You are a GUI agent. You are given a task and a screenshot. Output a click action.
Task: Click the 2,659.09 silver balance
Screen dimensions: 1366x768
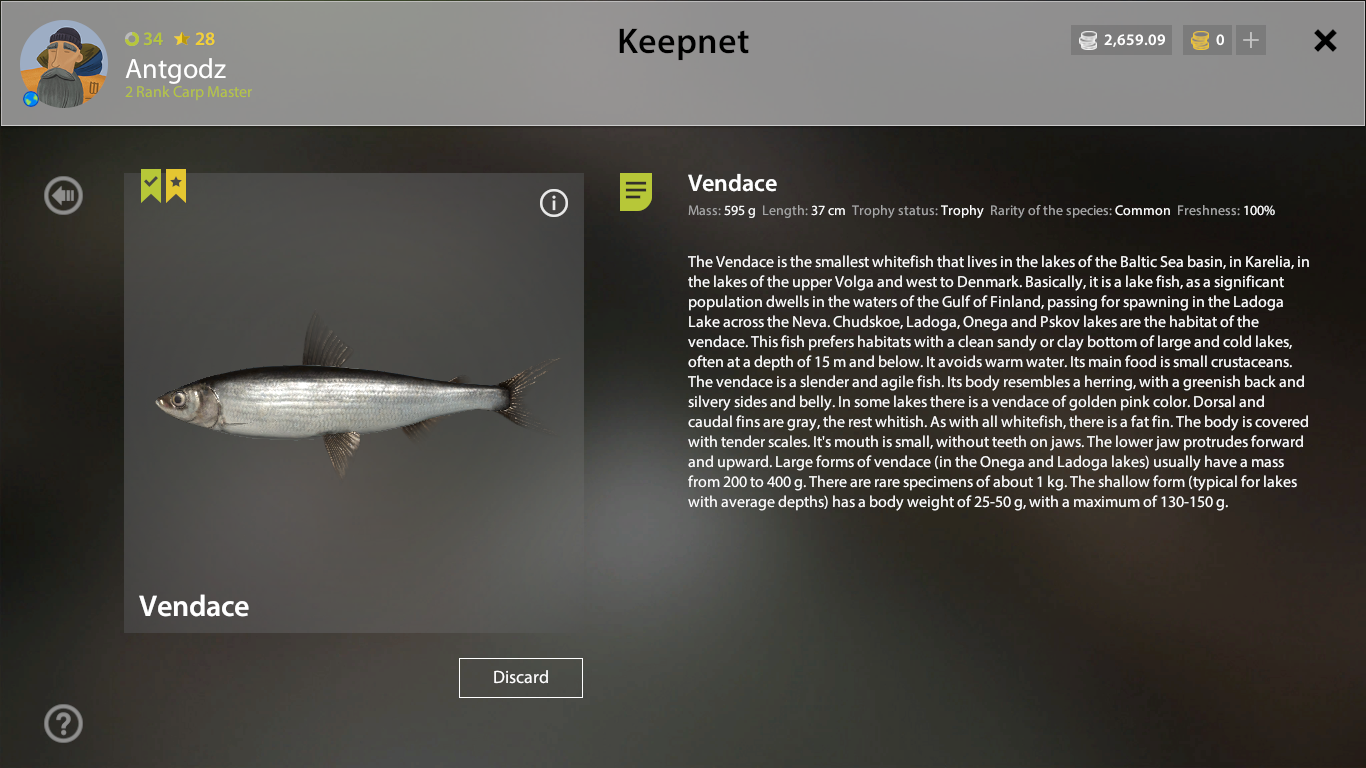pos(1135,41)
